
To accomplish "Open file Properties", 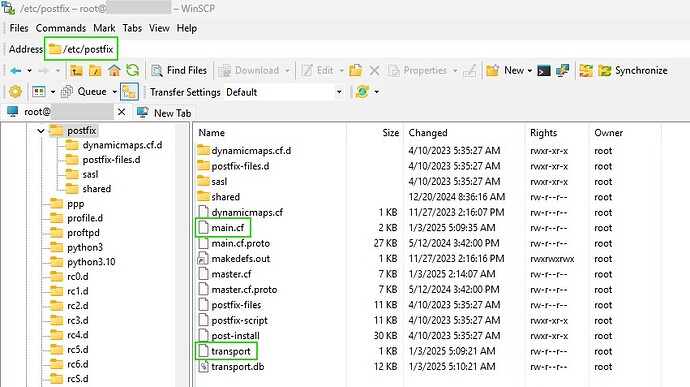I will coord(417,70).
